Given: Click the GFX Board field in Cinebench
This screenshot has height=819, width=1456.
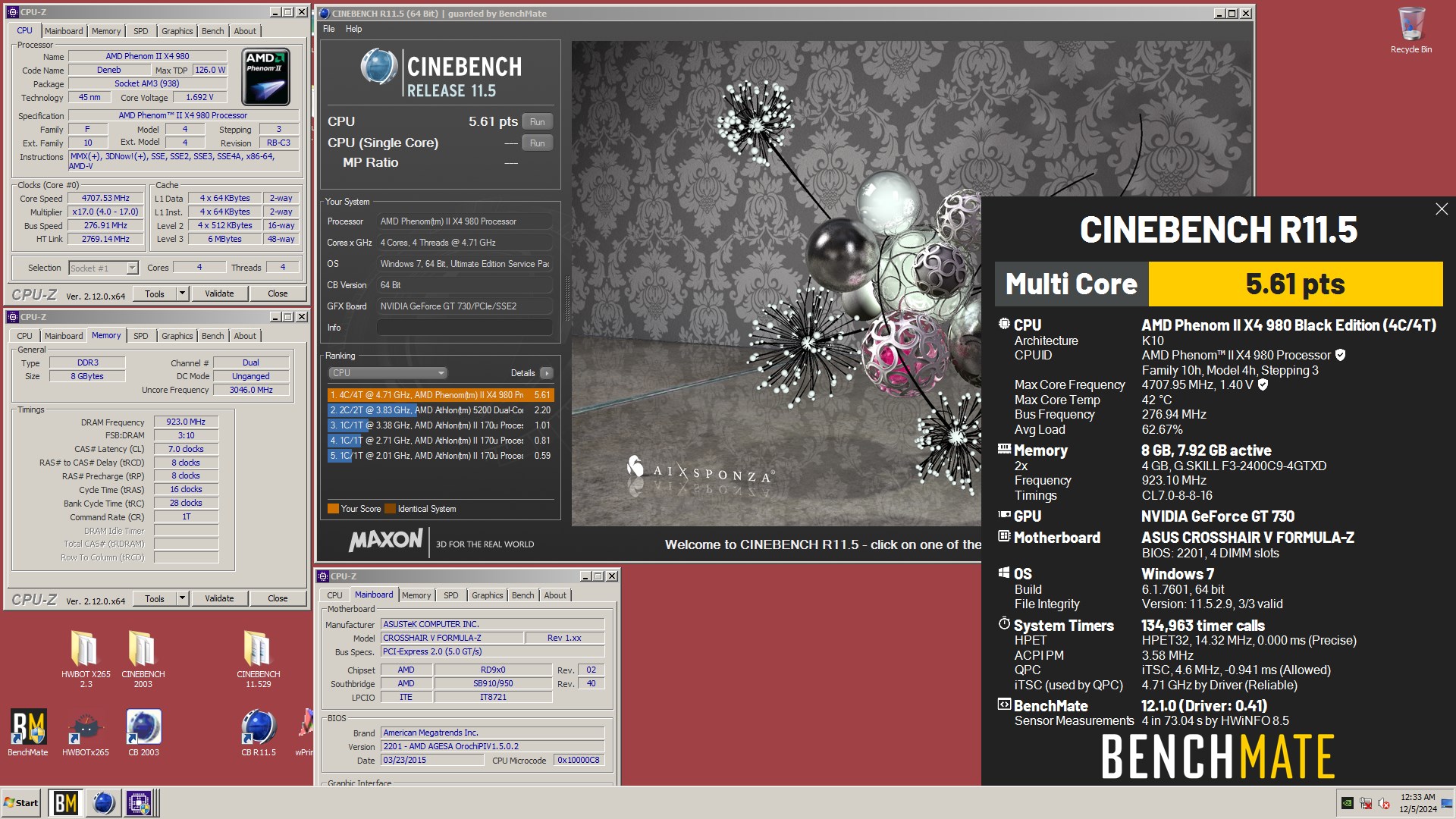Looking at the screenshot, I should pyautogui.click(x=465, y=306).
